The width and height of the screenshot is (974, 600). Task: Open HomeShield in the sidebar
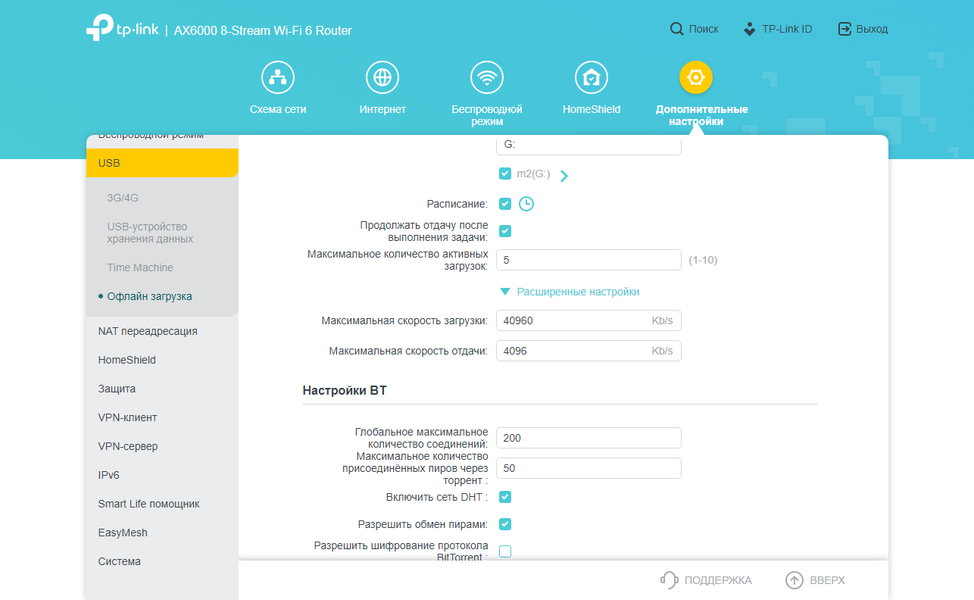click(127, 360)
